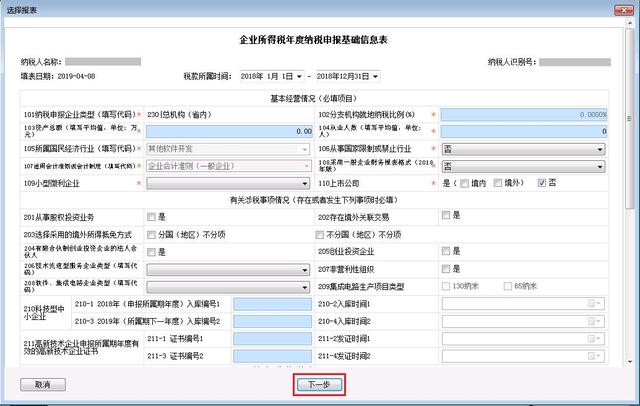The width and height of the screenshot is (640, 406).
Task: Check 不分国（地区）不分项 checkbox
Action: (320, 235)
